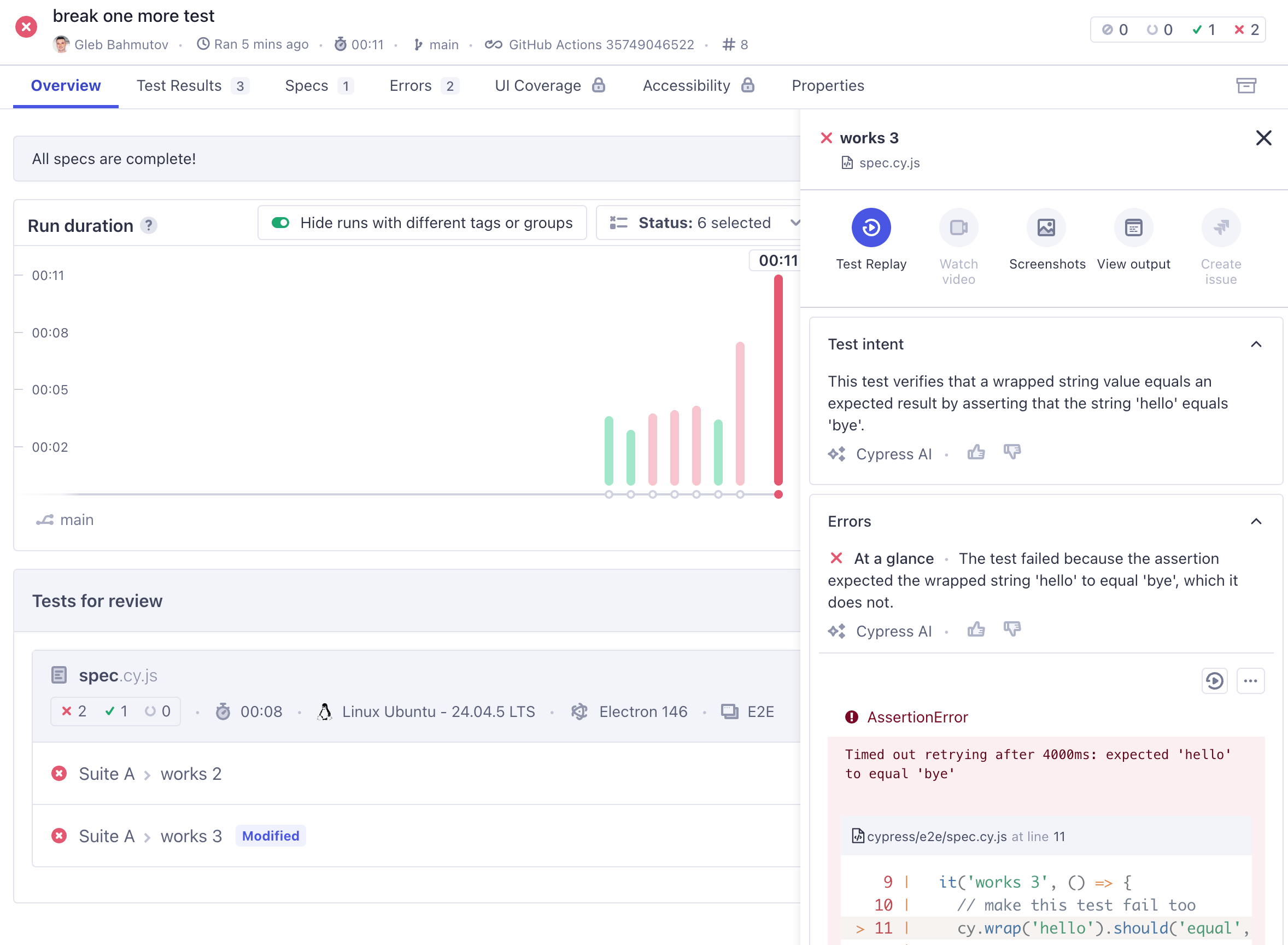1288x945 pixels.
Task: Open the Status: 6 selected dropdown
Action: pos(699,223)
